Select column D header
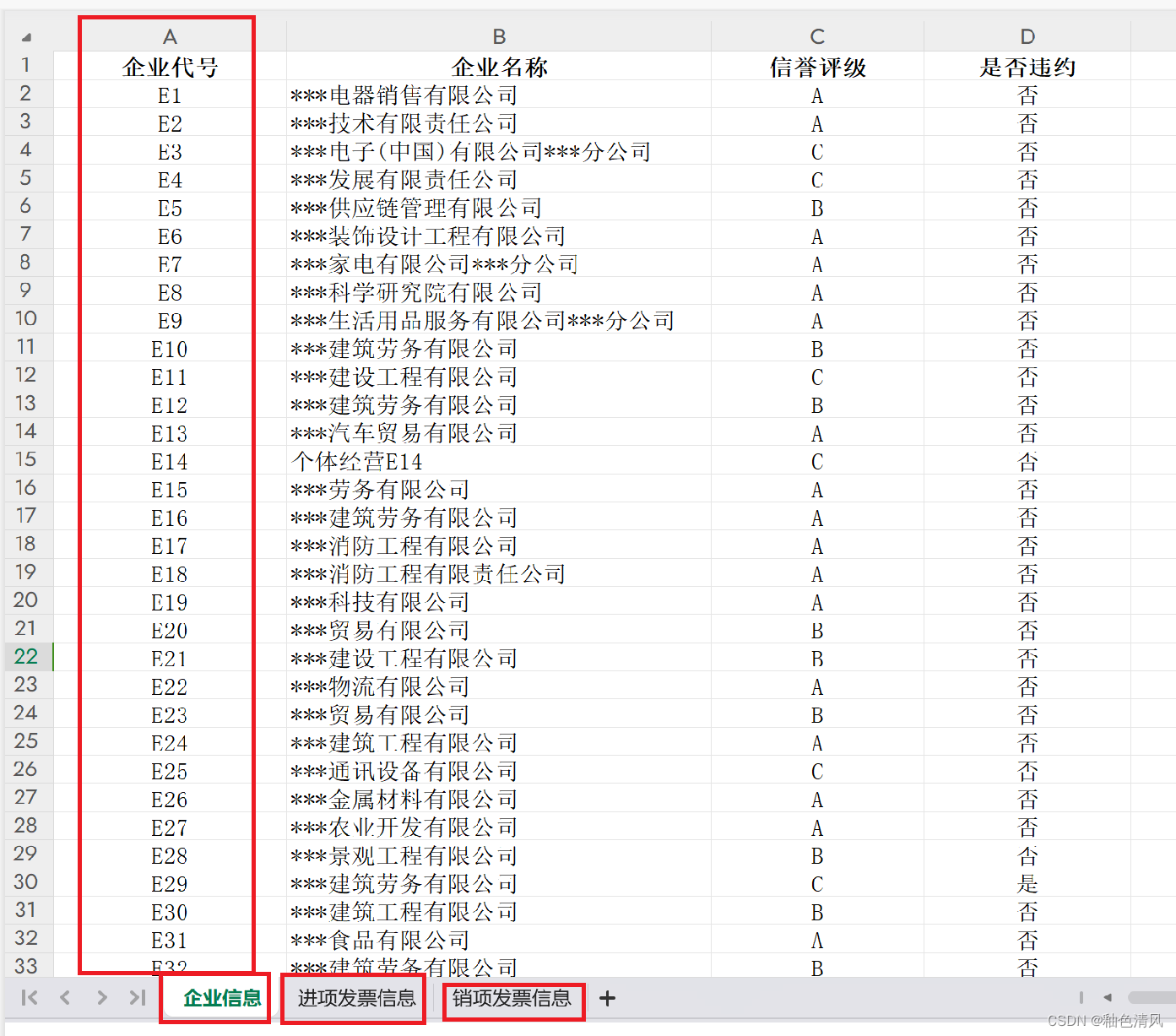 pyautogui.click(x=1027, y=36)
